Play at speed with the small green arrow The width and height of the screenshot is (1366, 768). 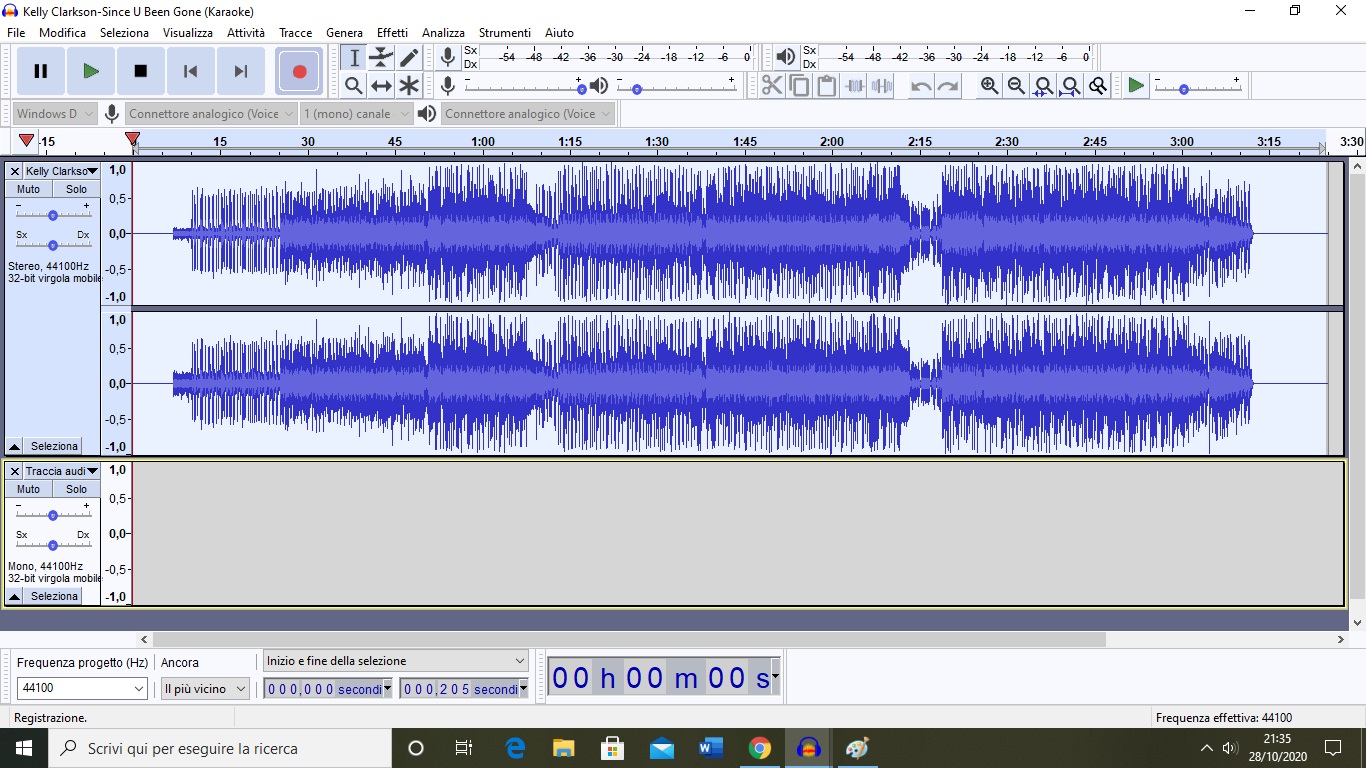(x=1136, y=86)
